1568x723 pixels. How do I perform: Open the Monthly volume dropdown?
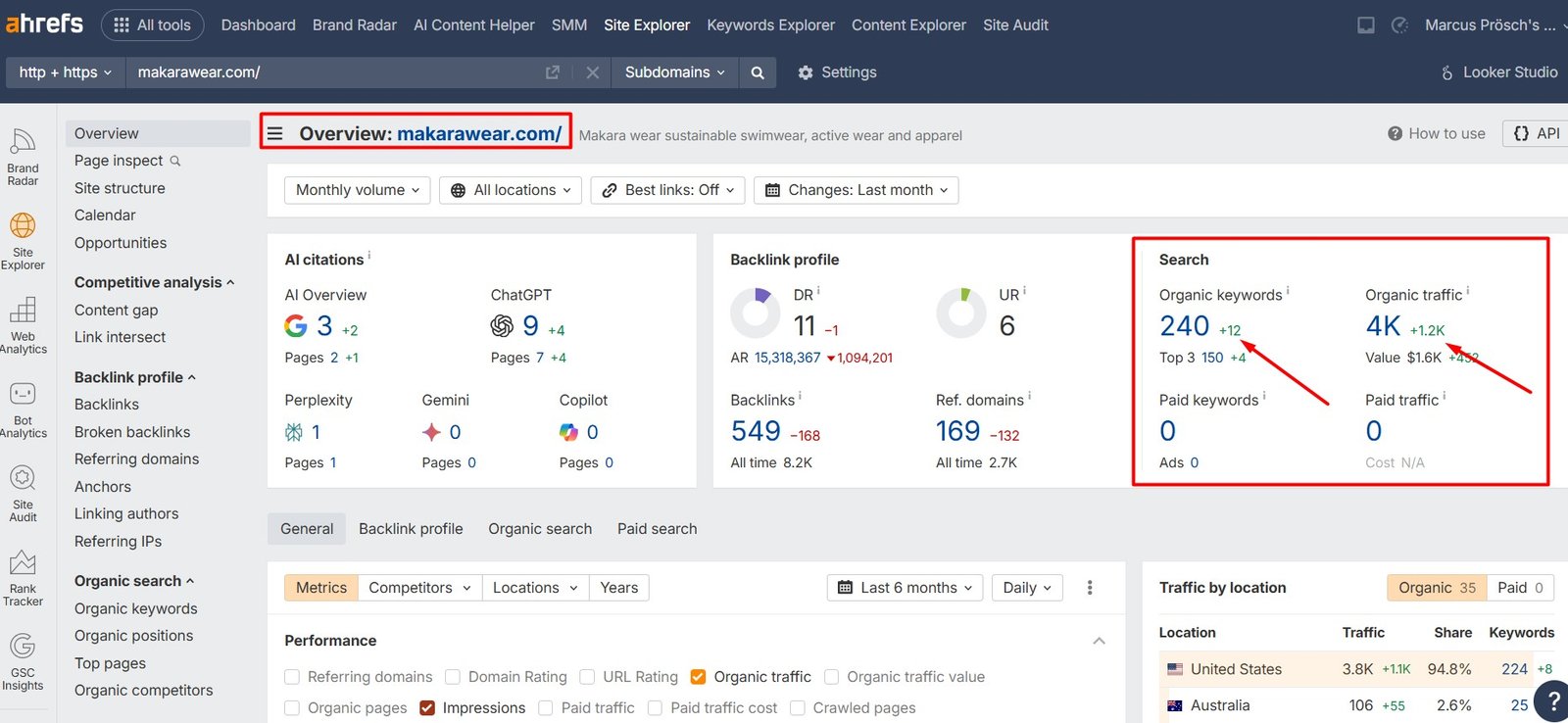tap(358, 190)
